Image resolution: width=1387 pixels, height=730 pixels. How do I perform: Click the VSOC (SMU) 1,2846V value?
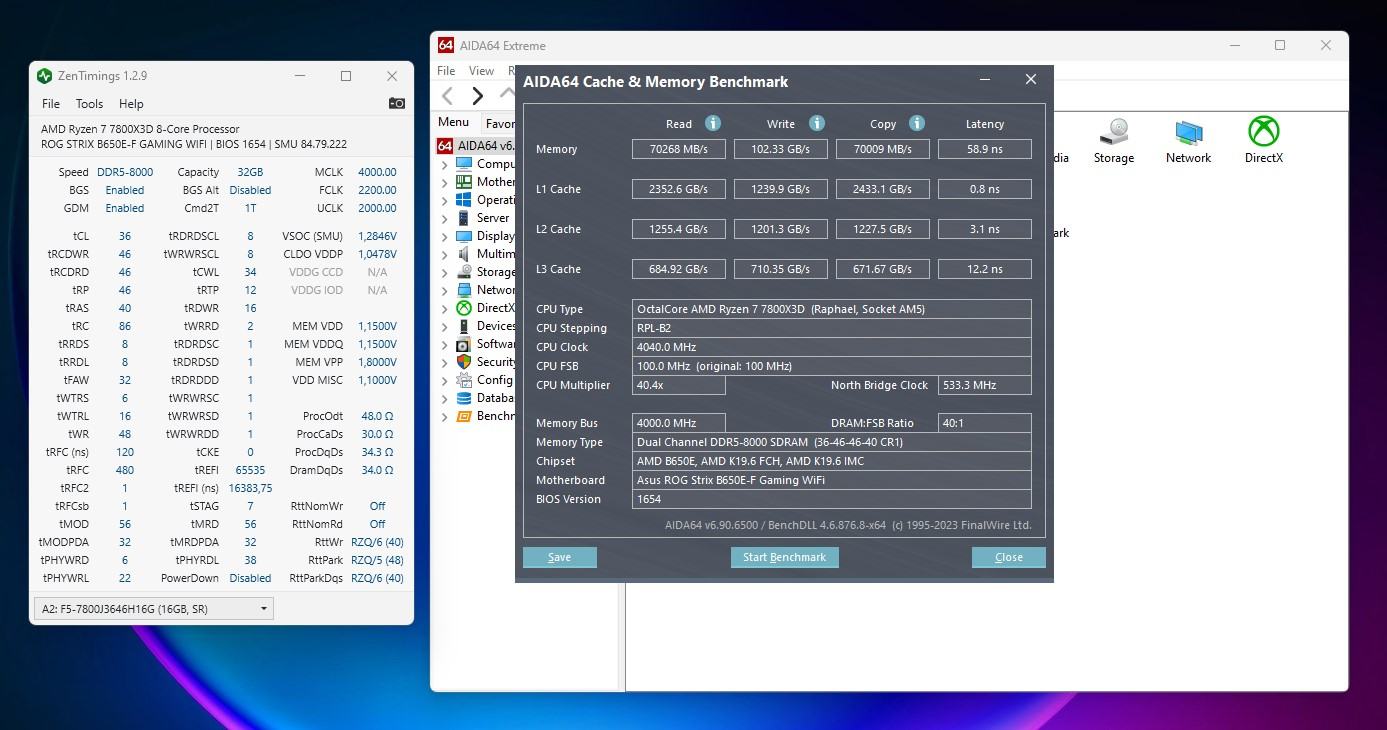[x=377, y=236]
